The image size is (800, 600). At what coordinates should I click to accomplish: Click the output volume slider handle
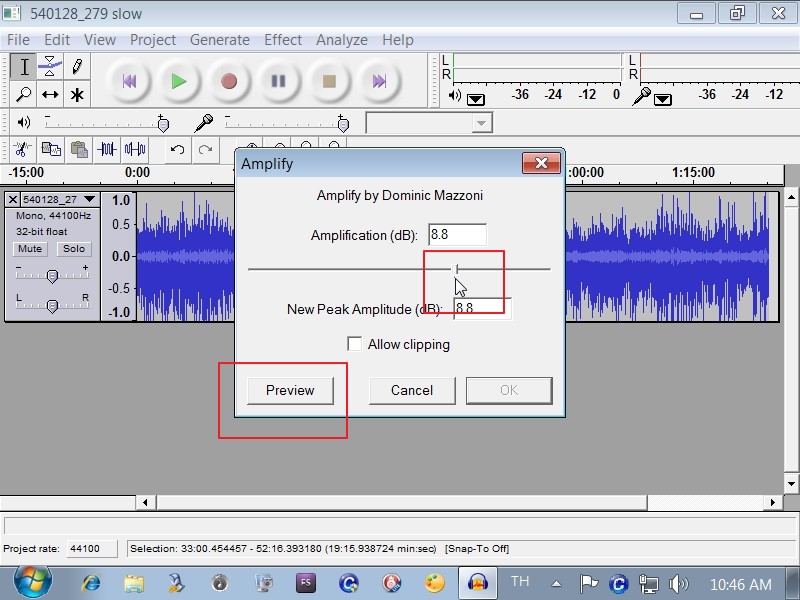tap(163, 123)
